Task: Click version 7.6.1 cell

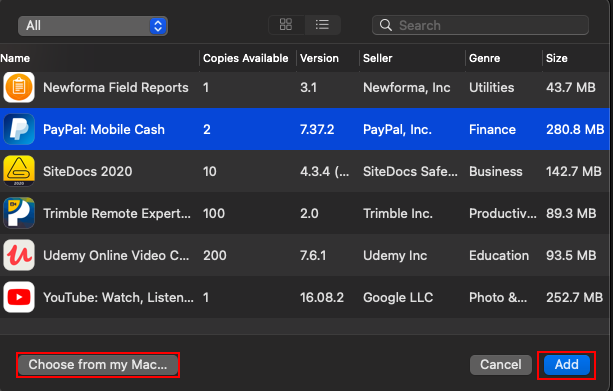Action: coord(313,255)
